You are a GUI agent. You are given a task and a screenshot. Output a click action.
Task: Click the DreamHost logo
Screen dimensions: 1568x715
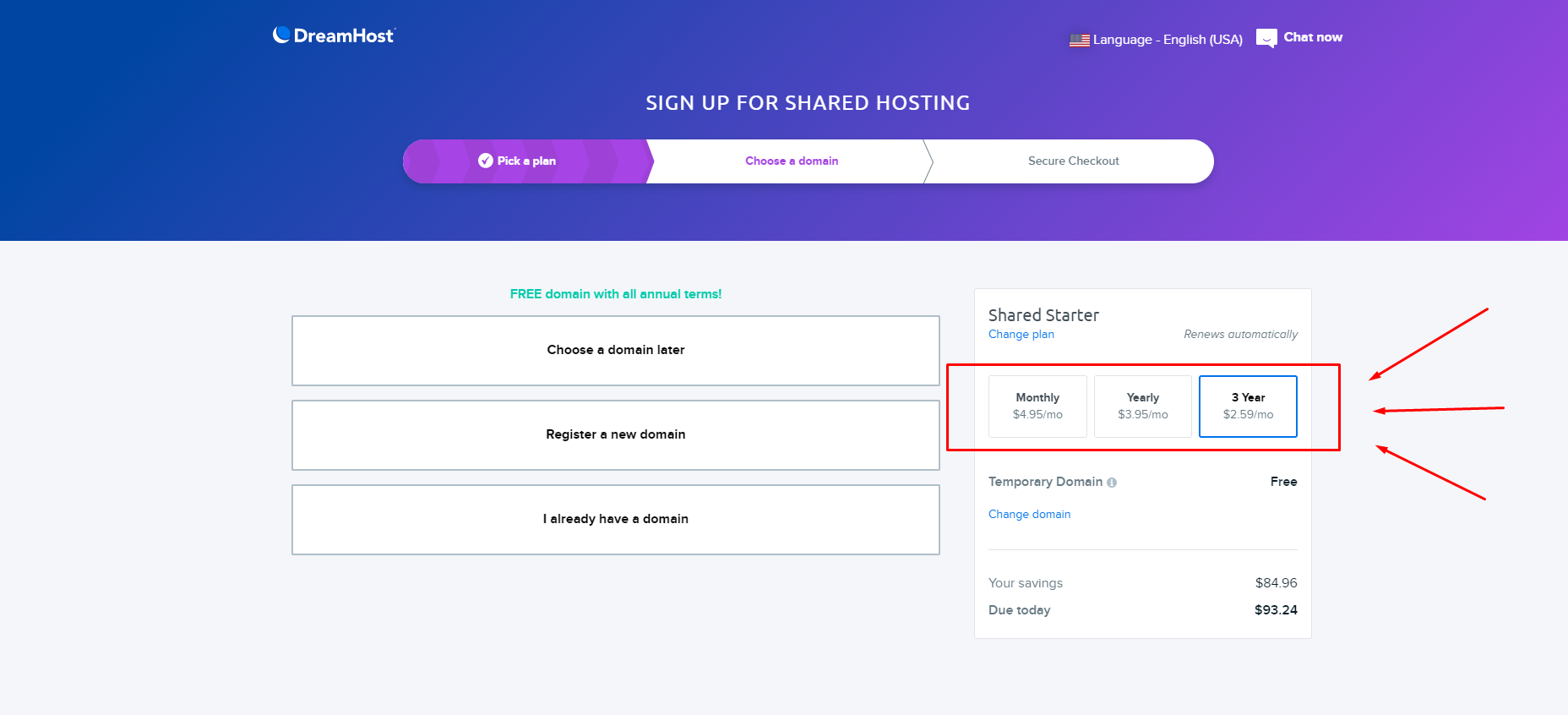click(x=335, y=35)
